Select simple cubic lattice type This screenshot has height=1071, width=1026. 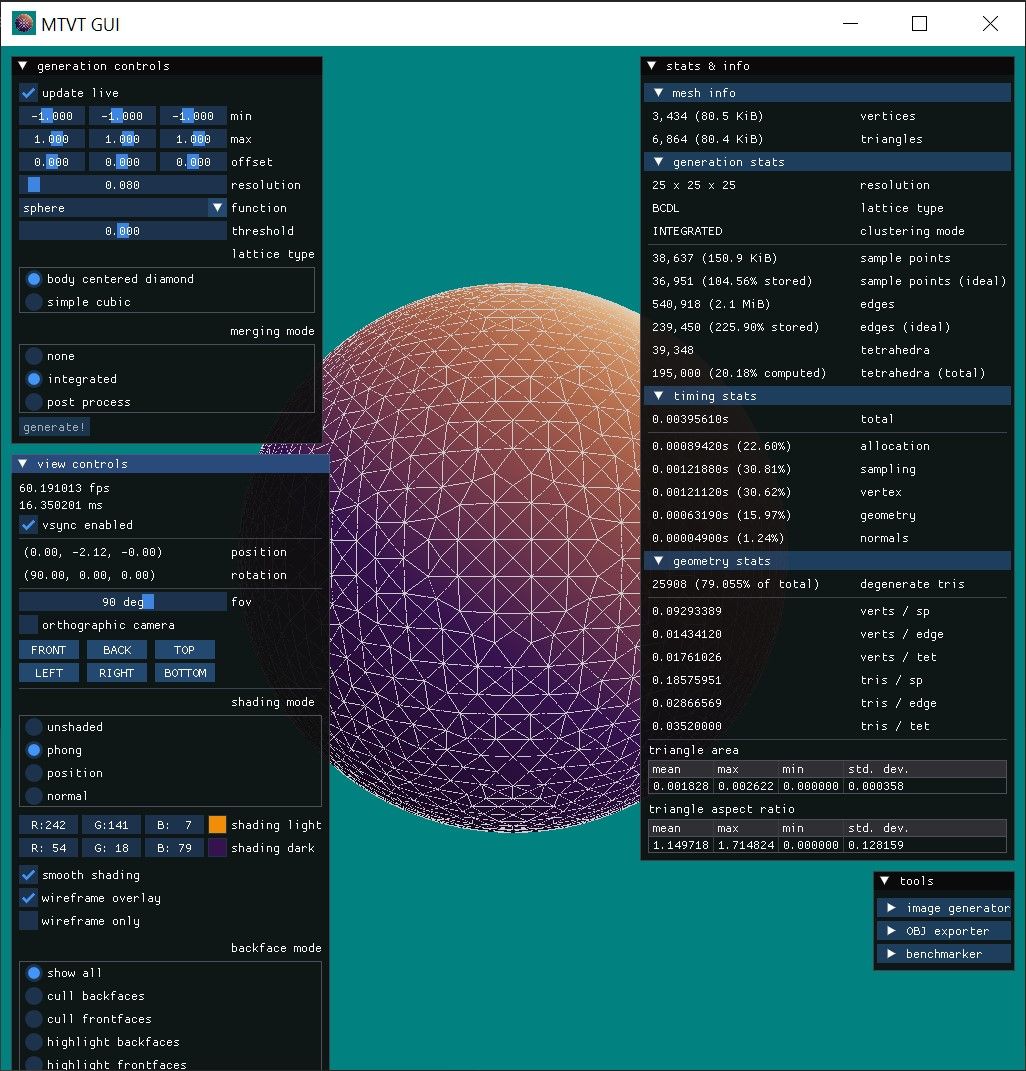tap(34, 302)
